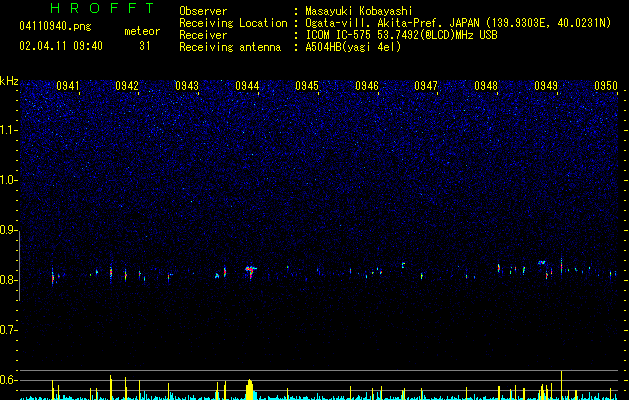Click the kHz axis unit label

click(9, 81)
